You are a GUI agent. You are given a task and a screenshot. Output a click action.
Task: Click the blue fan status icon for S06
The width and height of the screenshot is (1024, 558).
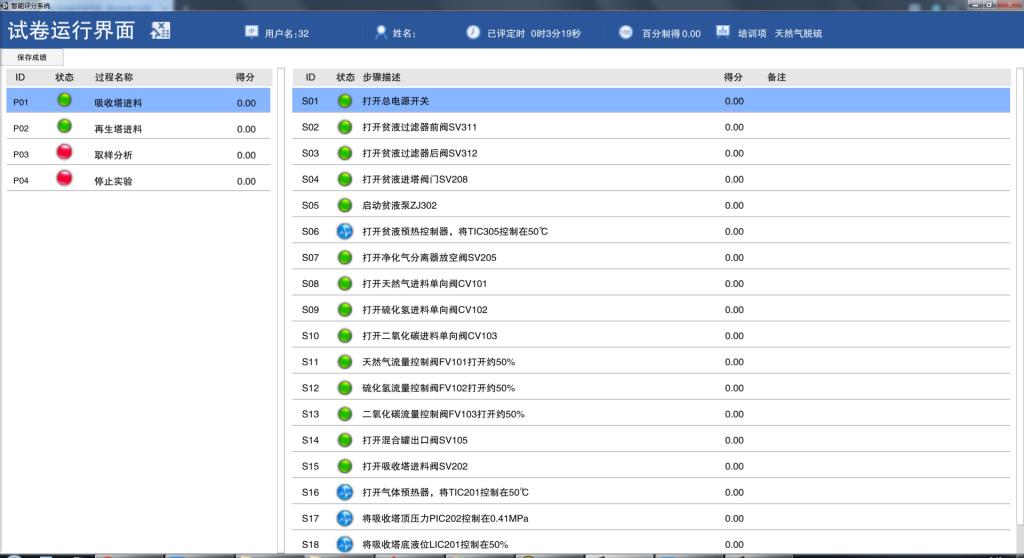[345, 231]
